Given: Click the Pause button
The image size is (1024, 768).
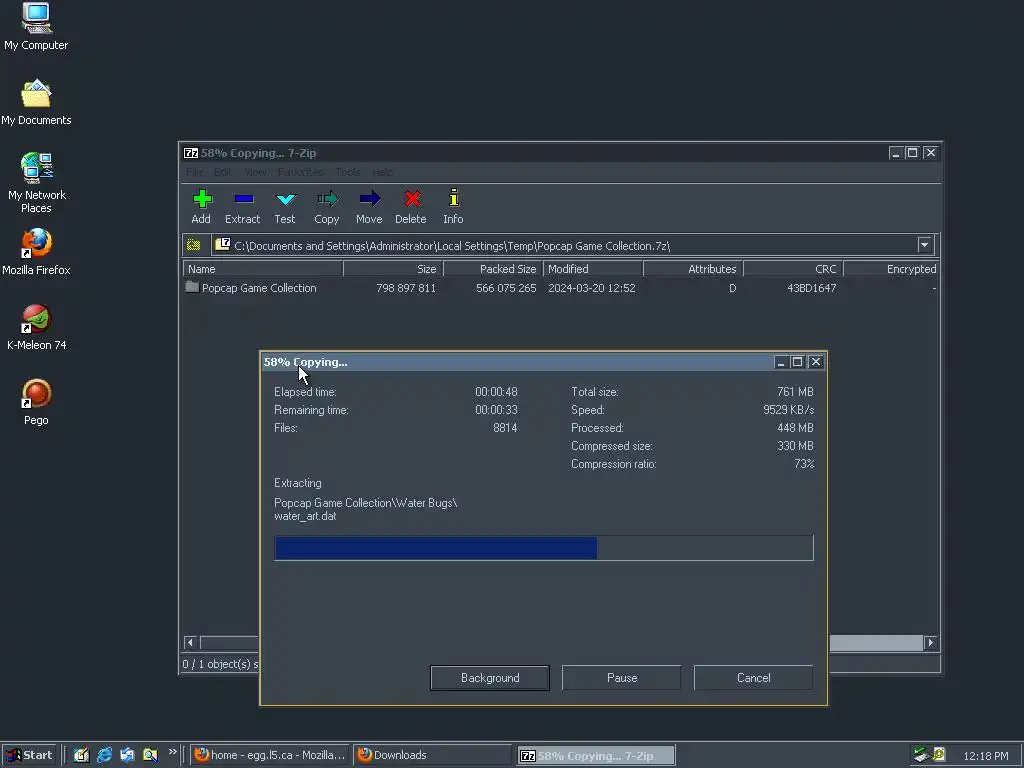Looking at the screenshot, I should click(x=622, y=678).
